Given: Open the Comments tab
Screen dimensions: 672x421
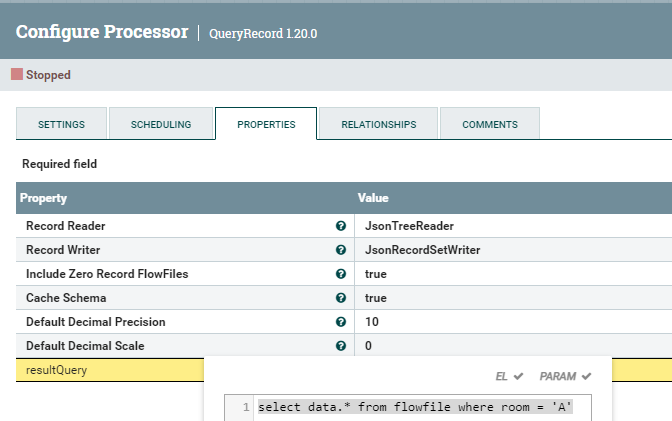Looking at the screenshot, I should (x=490, y=124).
